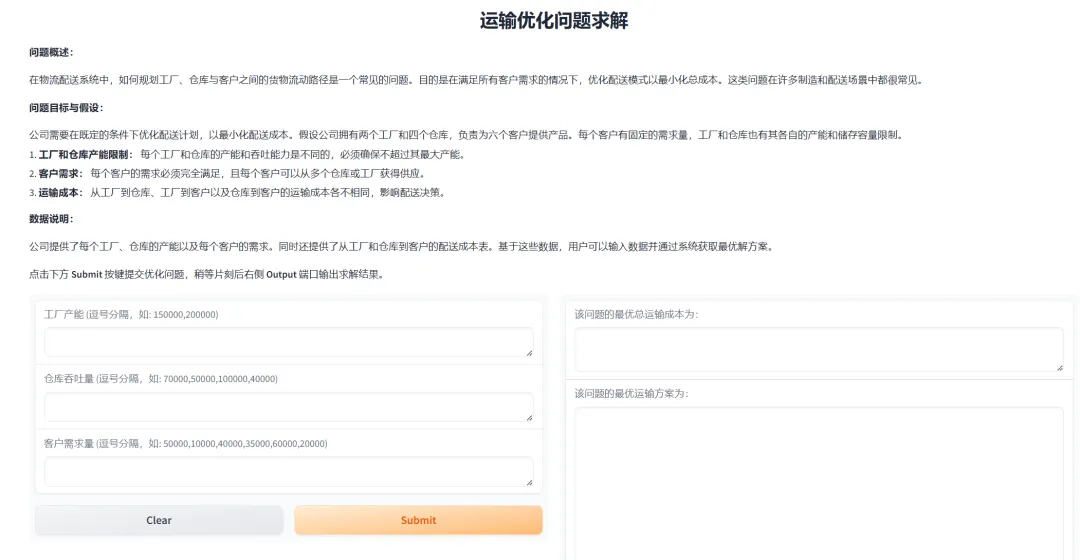
Task: Click the 最优总运输成本 output box
Action: tap(819, 349)
